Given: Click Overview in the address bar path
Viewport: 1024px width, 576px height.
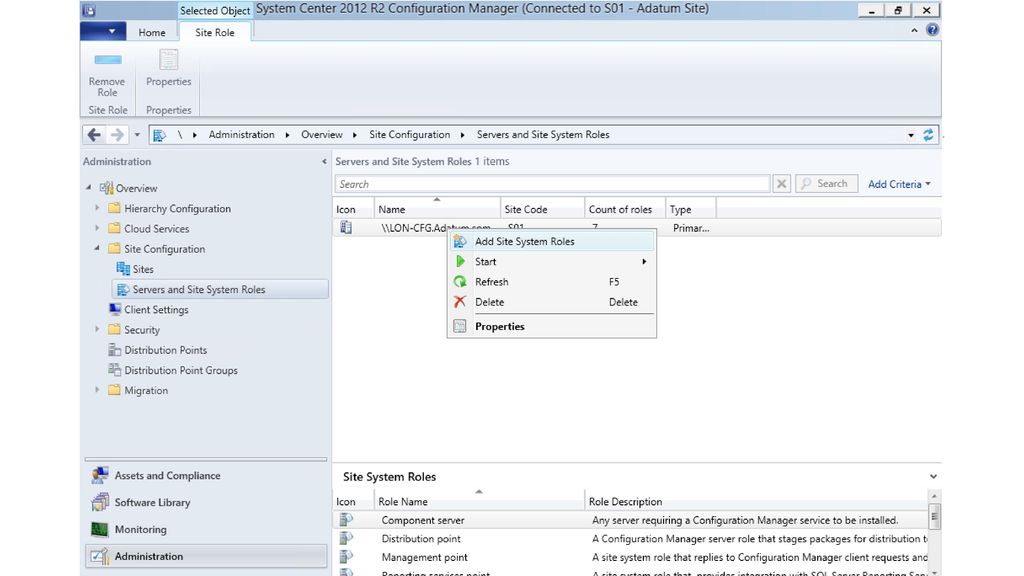Looking at the screenshot, I should pyautogui.click(x=321, y=135).
